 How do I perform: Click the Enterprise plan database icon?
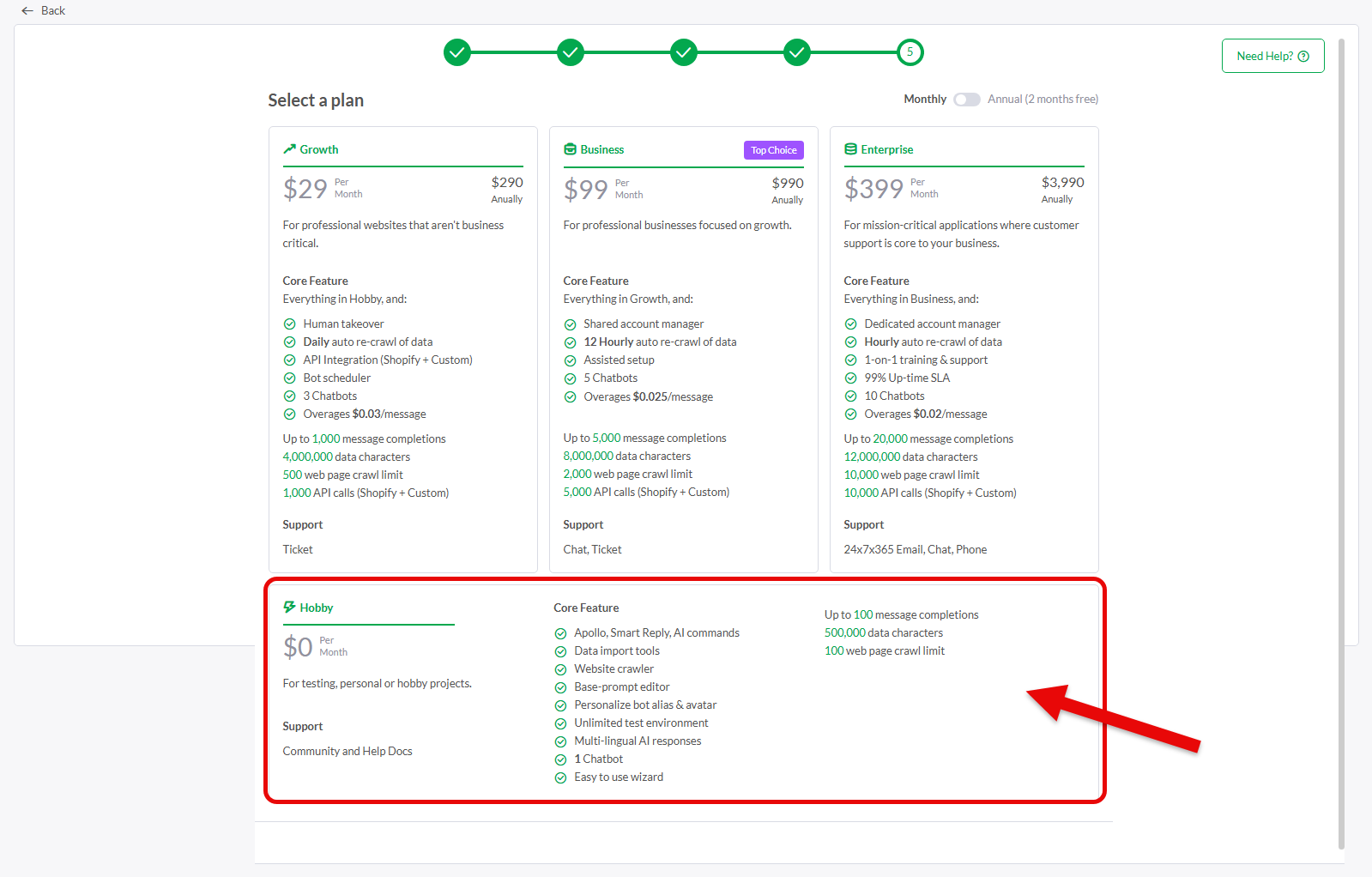[850, 149]
